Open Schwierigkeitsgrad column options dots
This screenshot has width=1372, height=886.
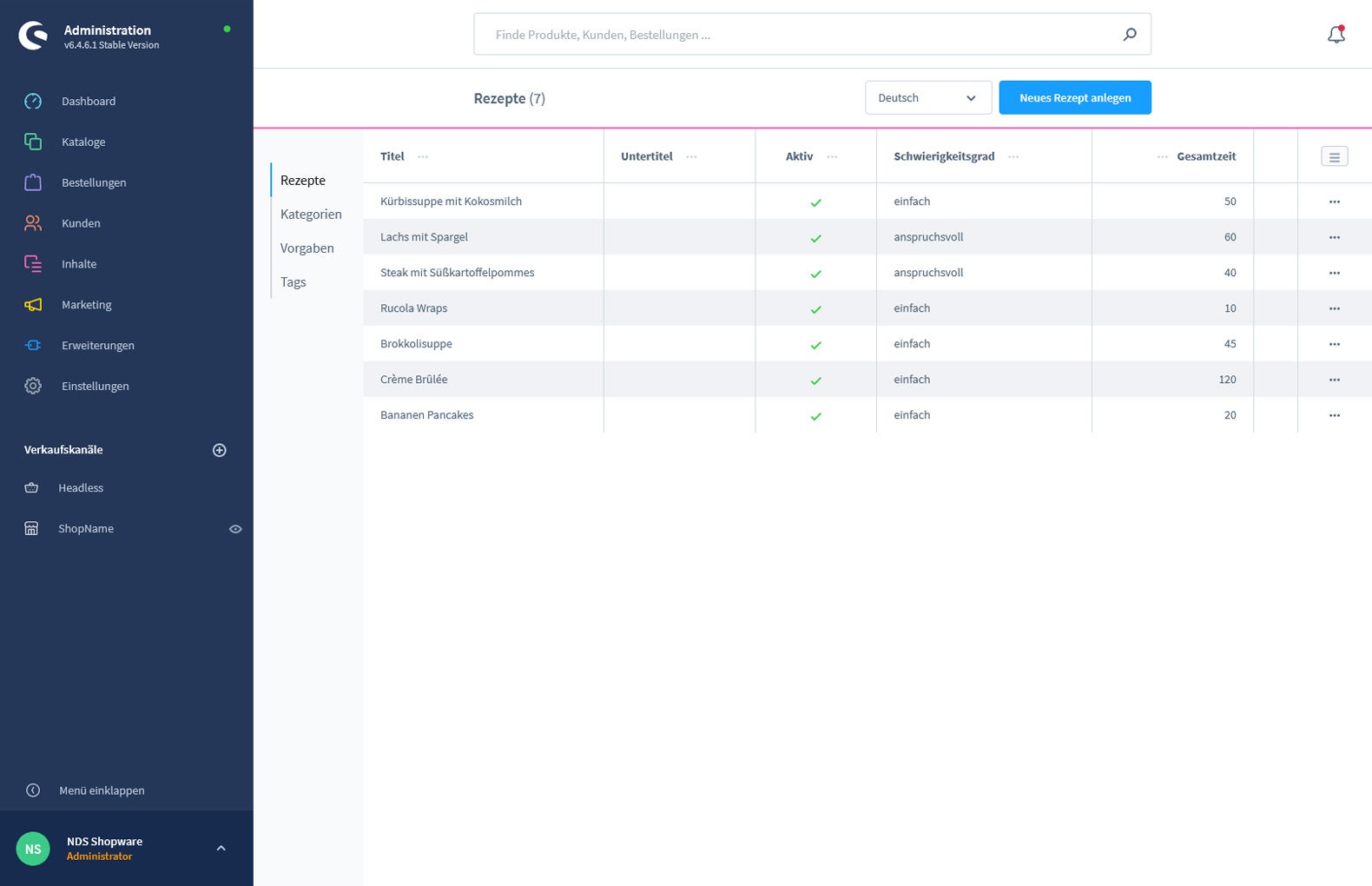tap(1013, 156)
